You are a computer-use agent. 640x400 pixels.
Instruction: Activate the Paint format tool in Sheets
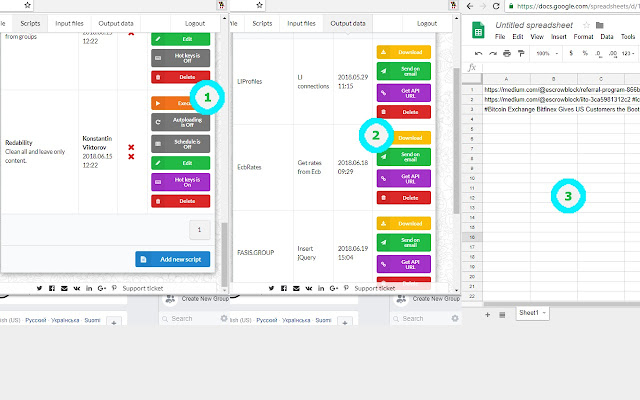tap(521, 53)
